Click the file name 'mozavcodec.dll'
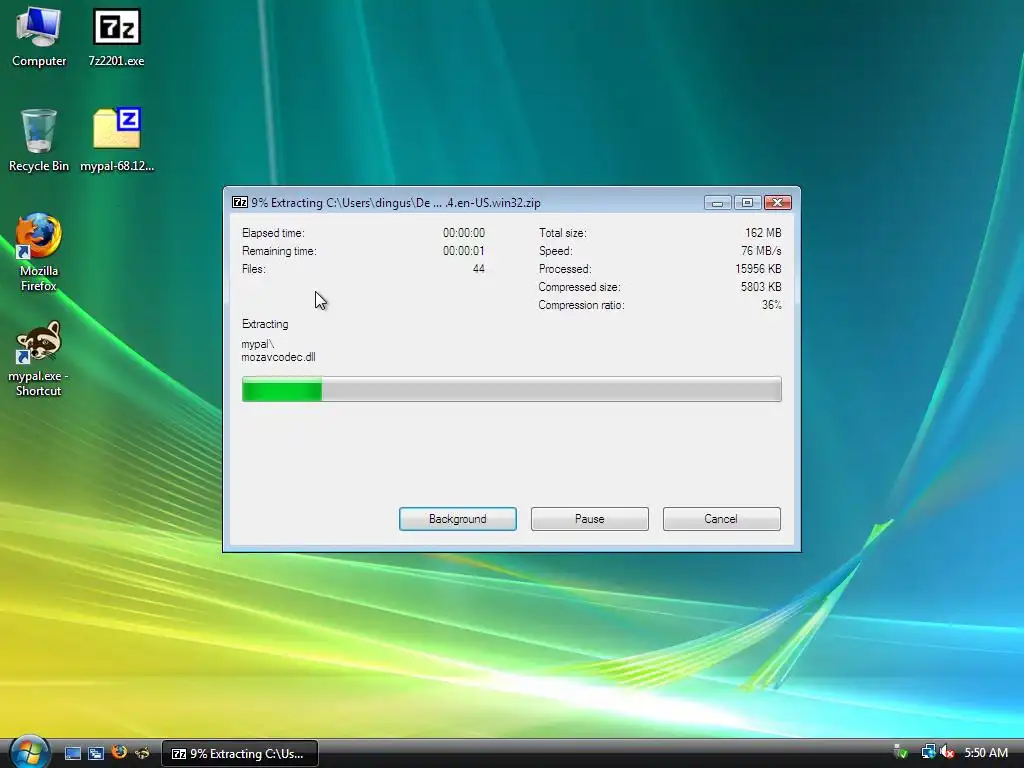Screen dimensions: 1024x768 pyautogui.click(x=278, y=357)
